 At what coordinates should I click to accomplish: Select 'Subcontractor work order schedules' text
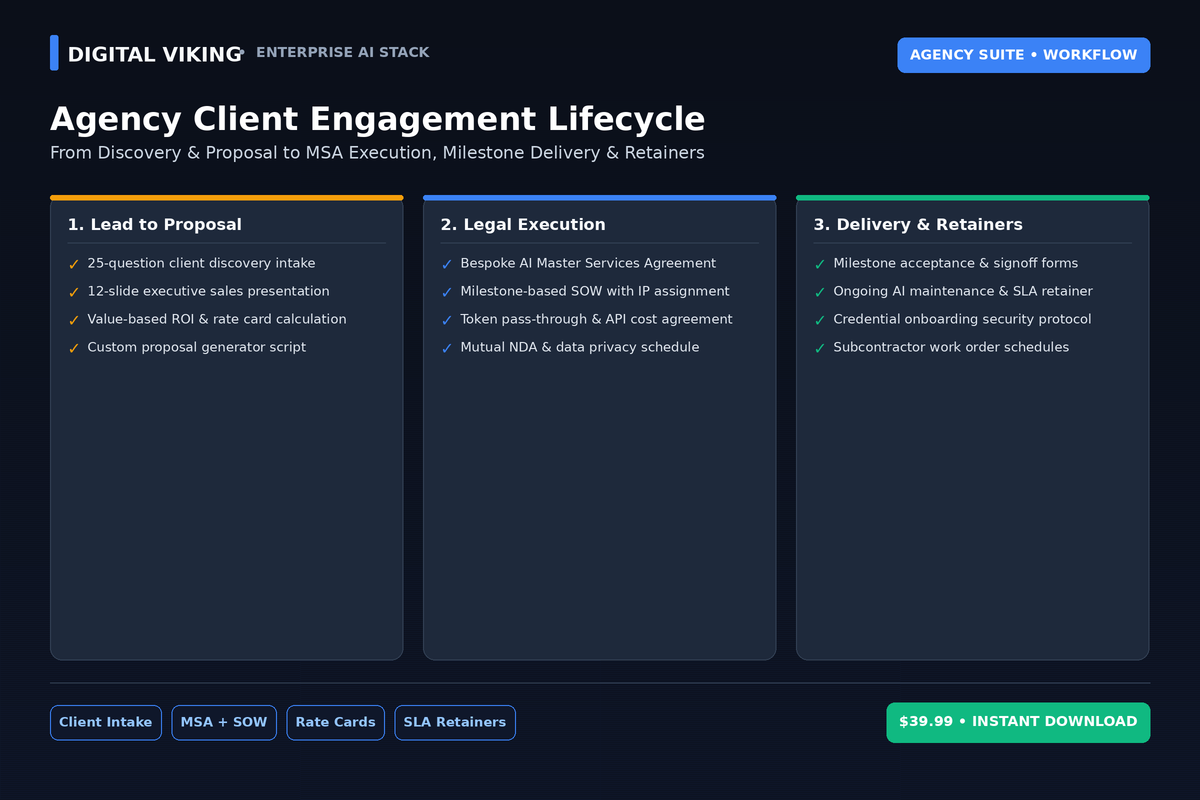[x=951, y=348]
